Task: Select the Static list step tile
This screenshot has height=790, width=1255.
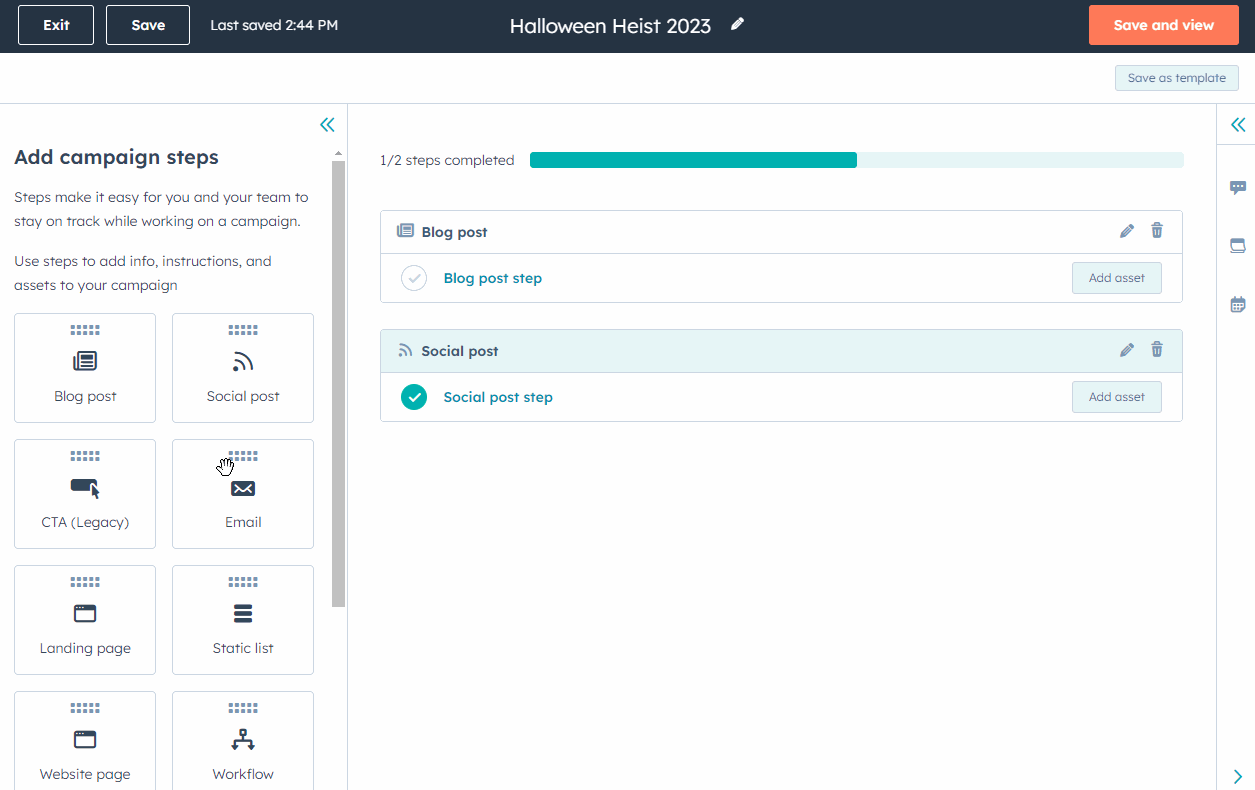Action: click(x=243, y=620)
